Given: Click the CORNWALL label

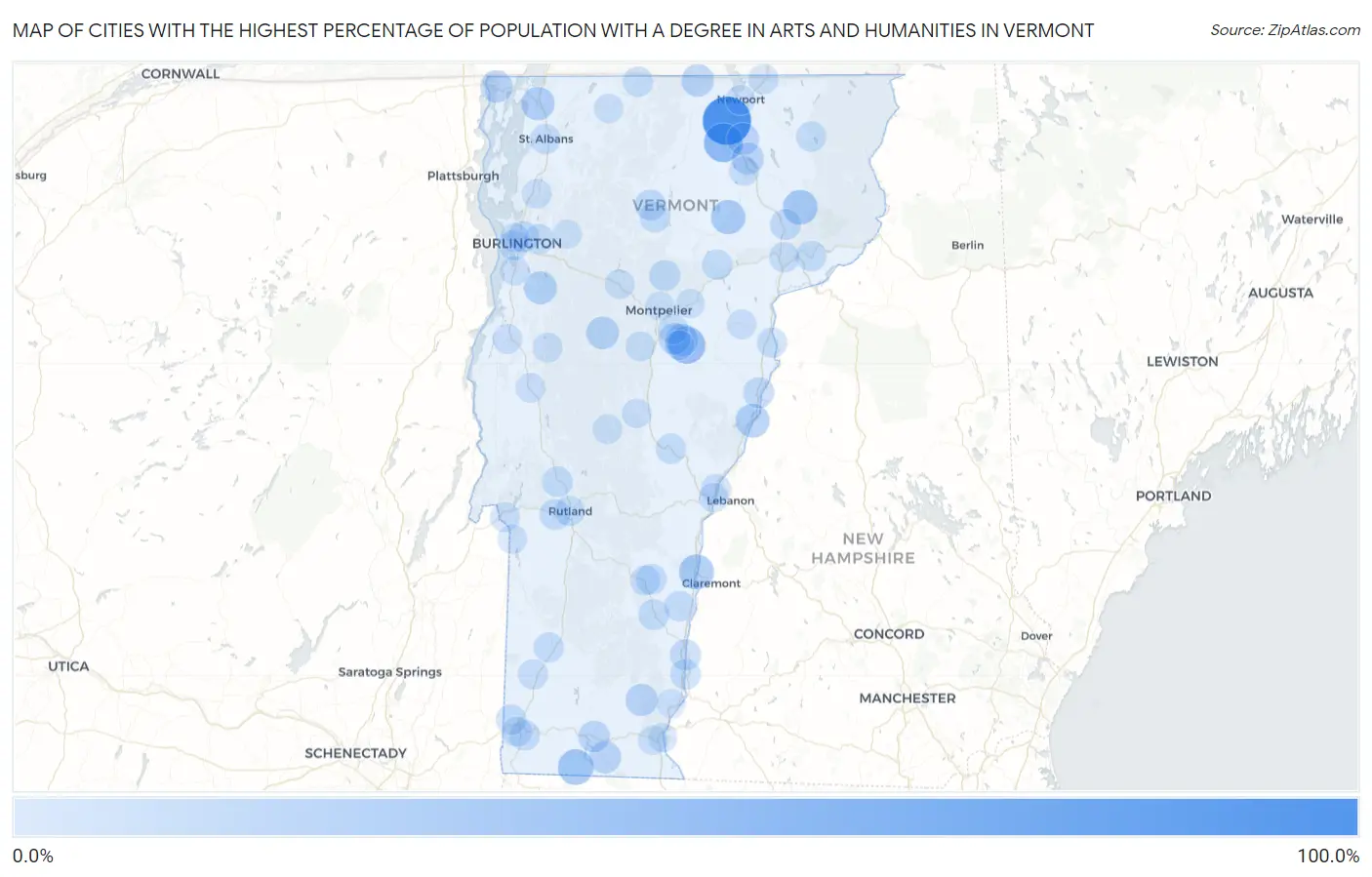Looking at the screenshot, I should point(181,74).
